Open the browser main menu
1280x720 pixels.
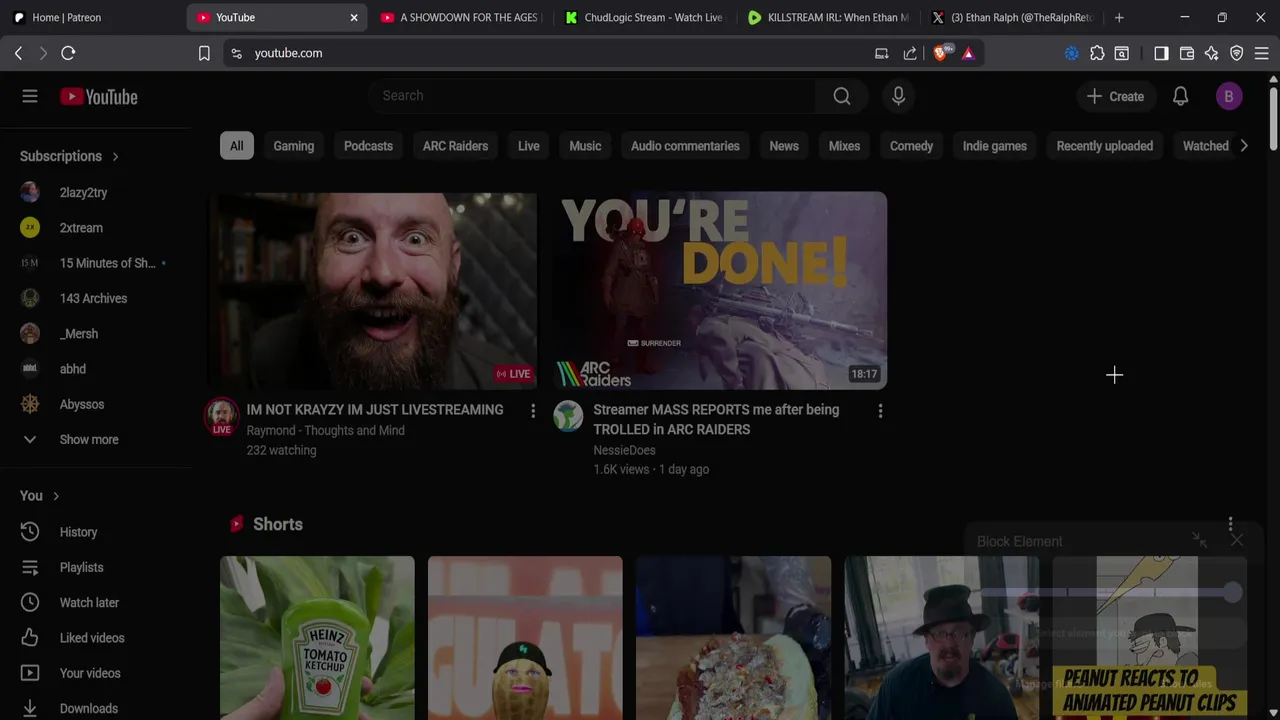click(x=1262, y=53)
